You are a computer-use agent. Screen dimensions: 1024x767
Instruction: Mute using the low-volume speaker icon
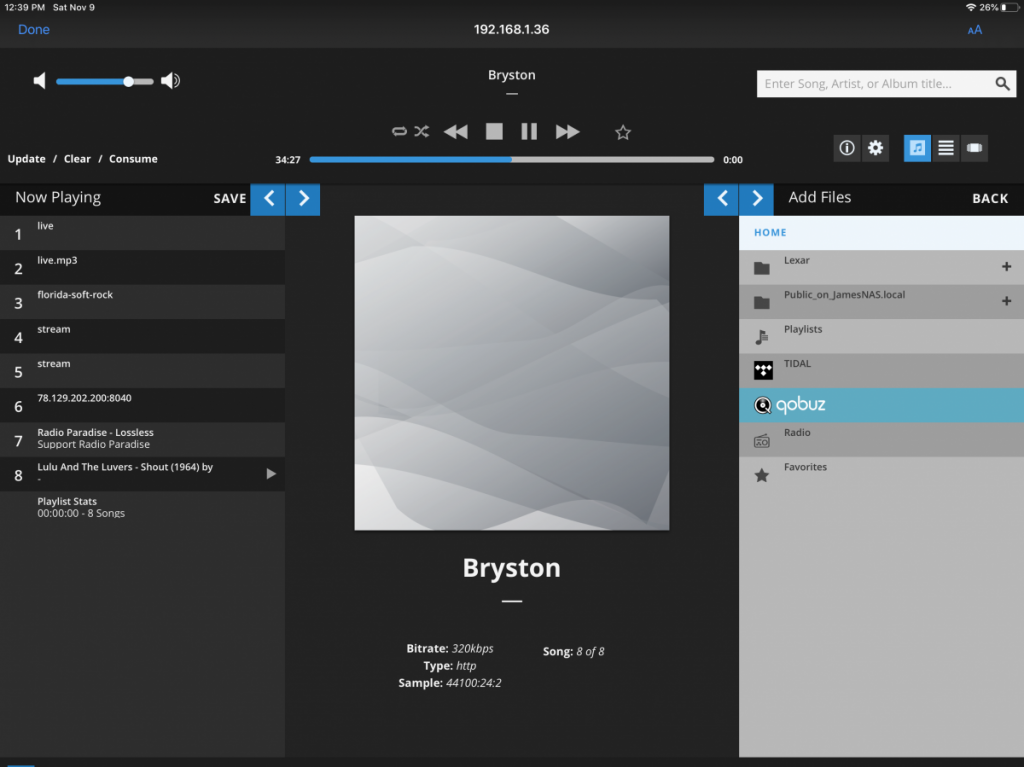(40, 81)
